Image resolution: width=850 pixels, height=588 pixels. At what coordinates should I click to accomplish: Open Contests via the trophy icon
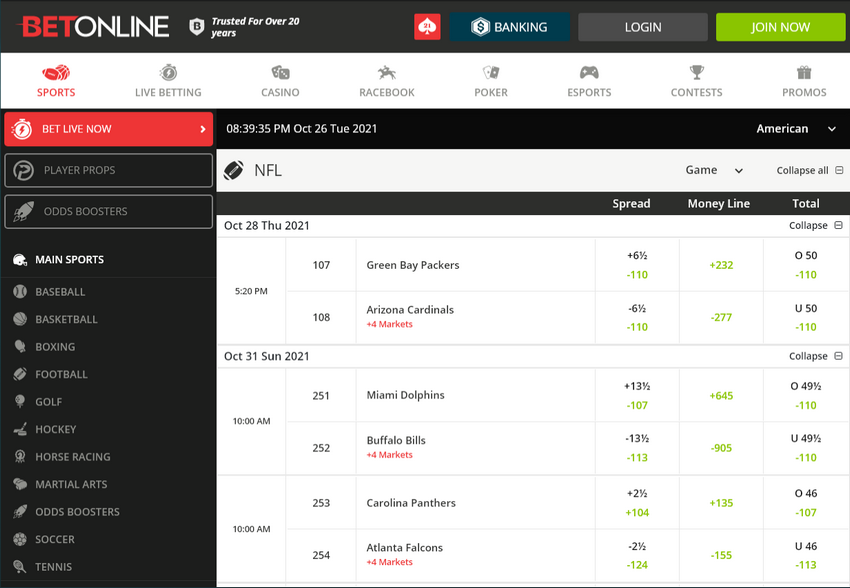696,72
